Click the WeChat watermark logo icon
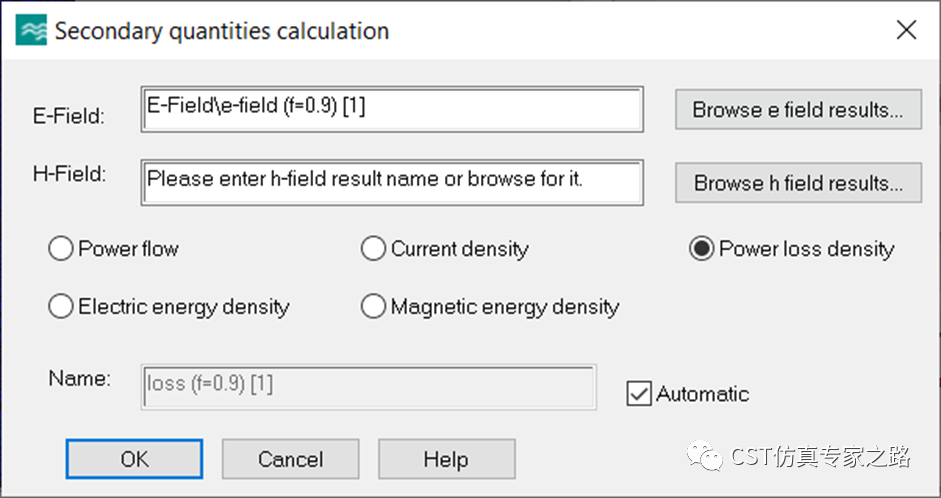Screen dimensions: 941x498 pos(711,458)
